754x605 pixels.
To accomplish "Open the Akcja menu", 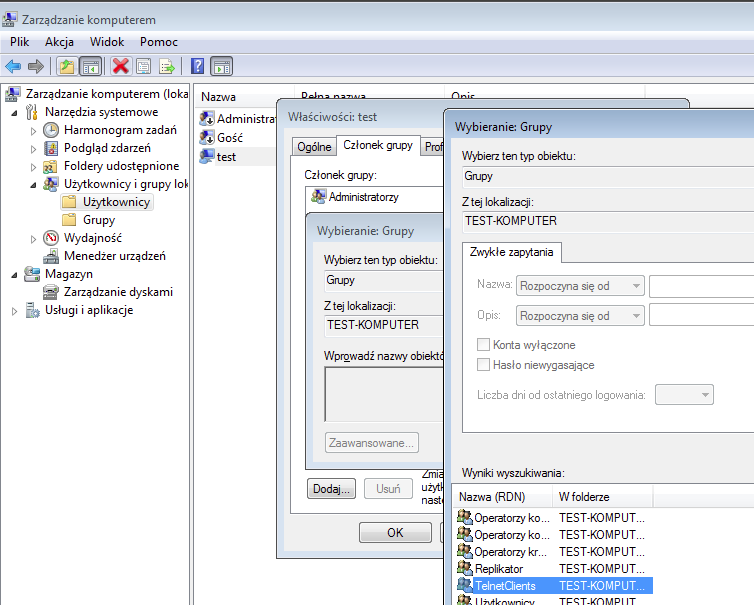I will click(x=59, y=42).
